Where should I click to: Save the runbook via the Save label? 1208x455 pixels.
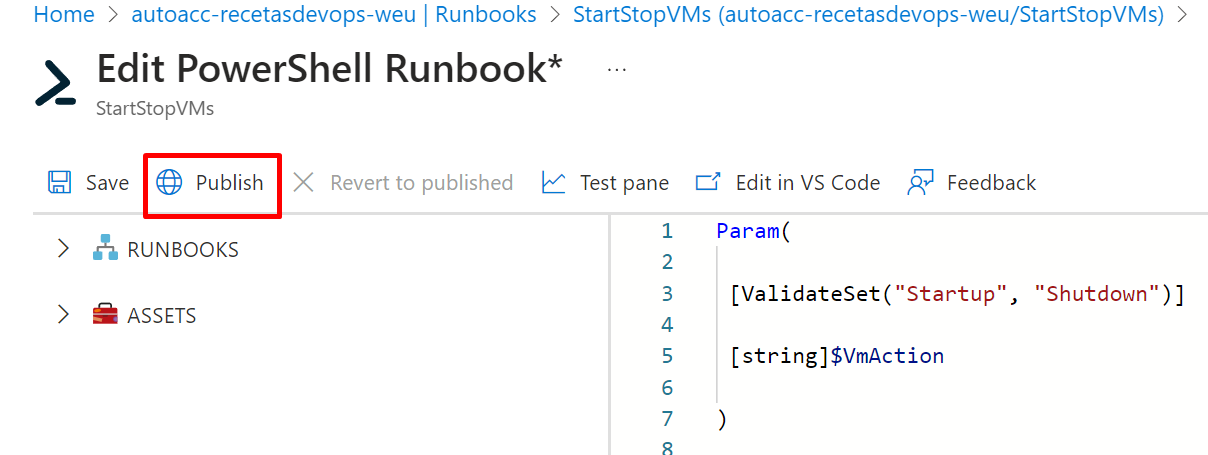pos(107,183)
